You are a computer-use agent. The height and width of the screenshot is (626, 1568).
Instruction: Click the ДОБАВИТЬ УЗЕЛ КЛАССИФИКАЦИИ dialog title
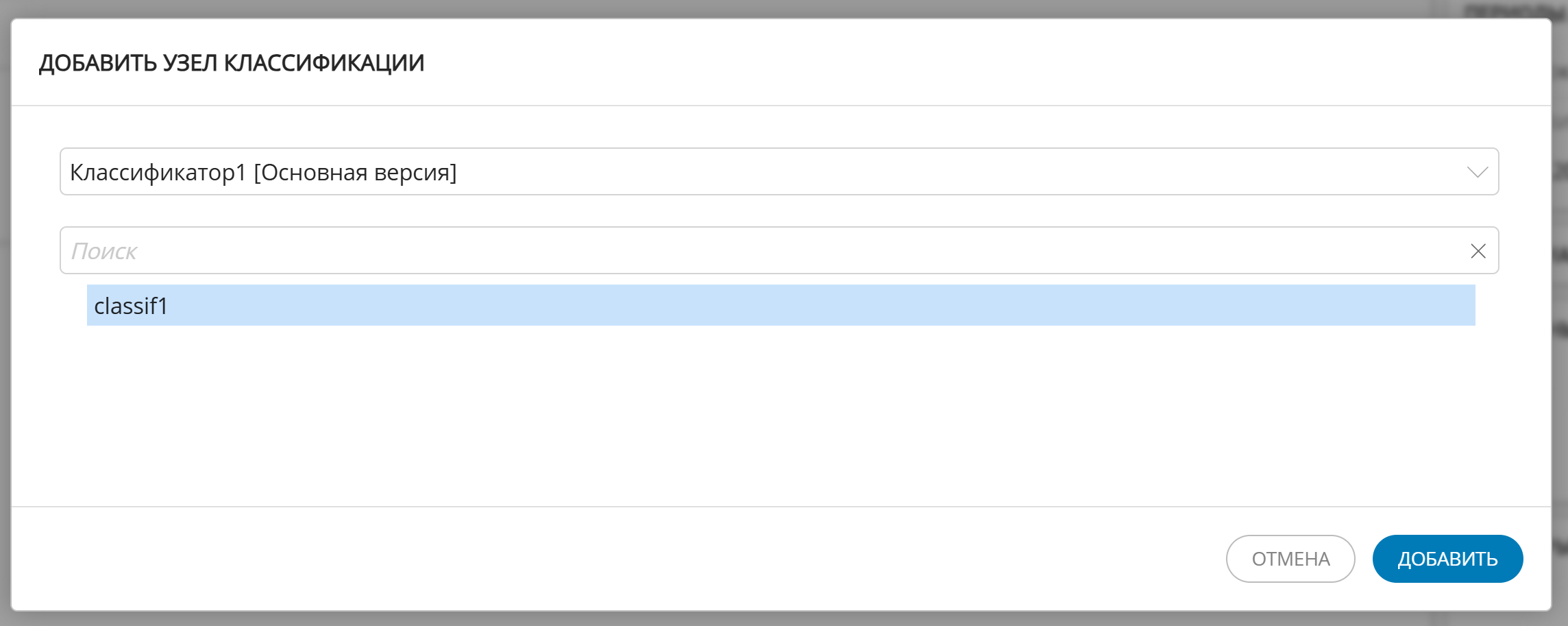232,63
